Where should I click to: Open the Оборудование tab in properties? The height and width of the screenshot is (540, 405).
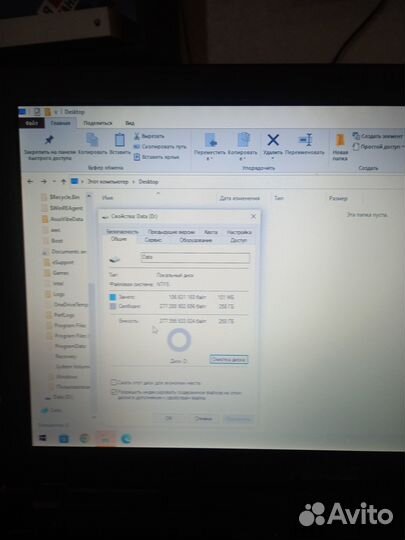pyautogui.click(x=196, y=240)
